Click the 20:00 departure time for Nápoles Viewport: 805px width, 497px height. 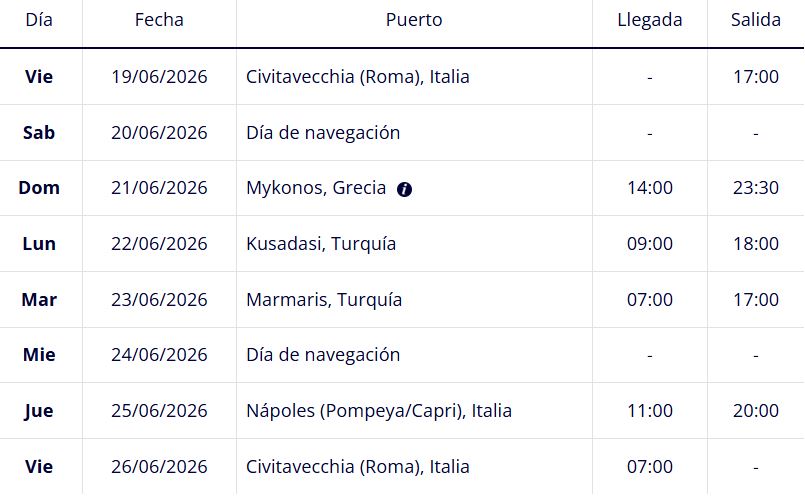[755, 411]
